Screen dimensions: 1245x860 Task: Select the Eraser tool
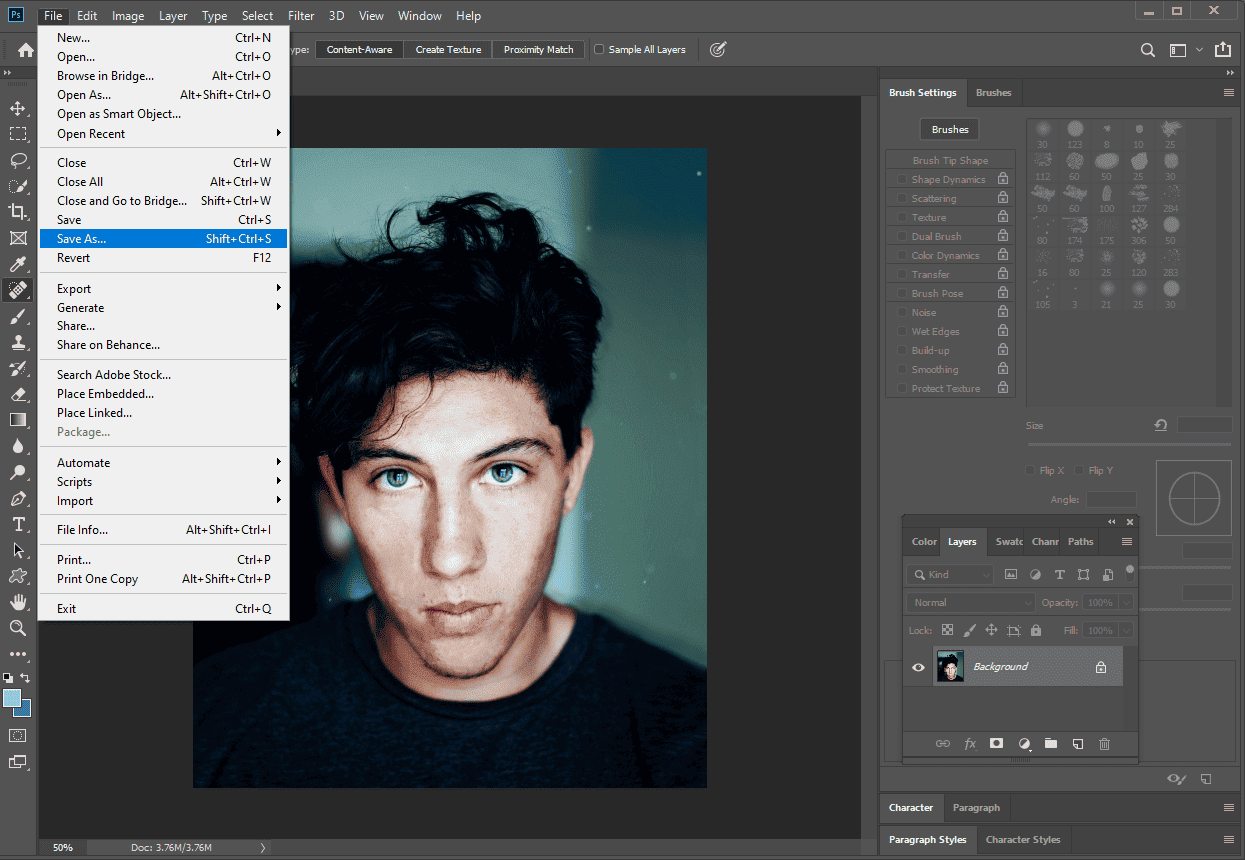click(18, 393)
